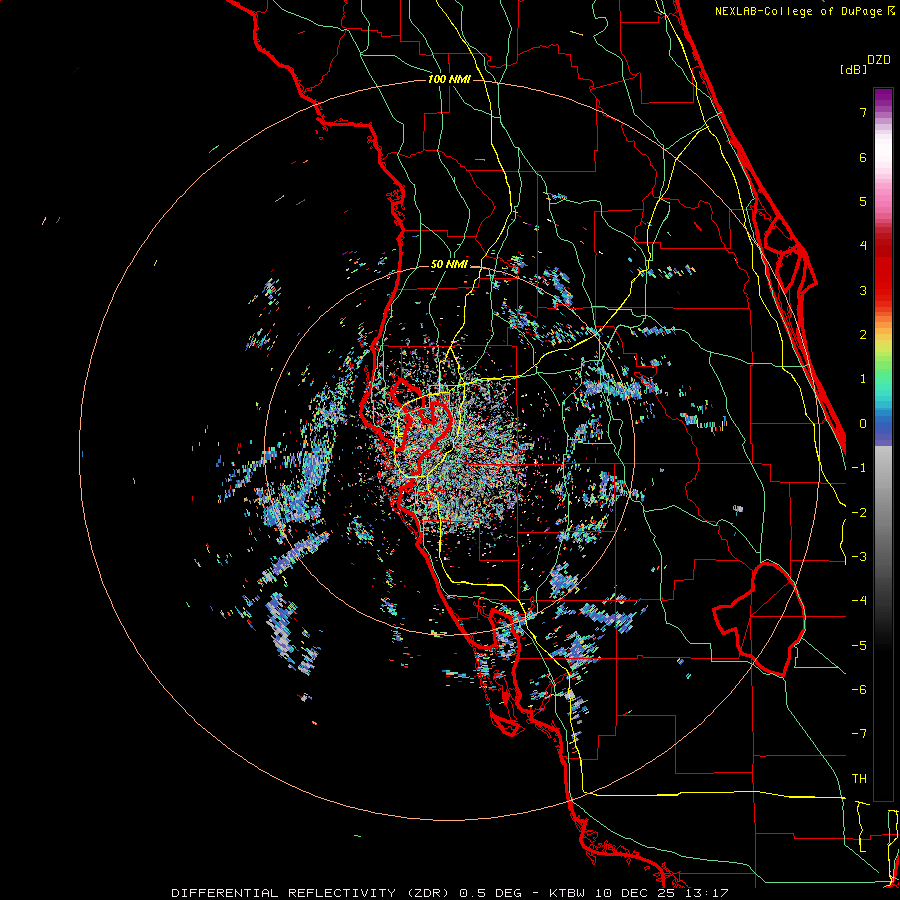Click the -1 value on color scale
Image resolution: width=900 pixels, height=900 pixels.
coord(859,468)
